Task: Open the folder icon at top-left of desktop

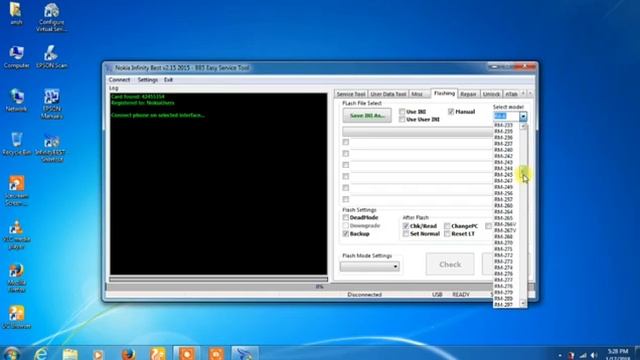Action: (x=16, y=14)
